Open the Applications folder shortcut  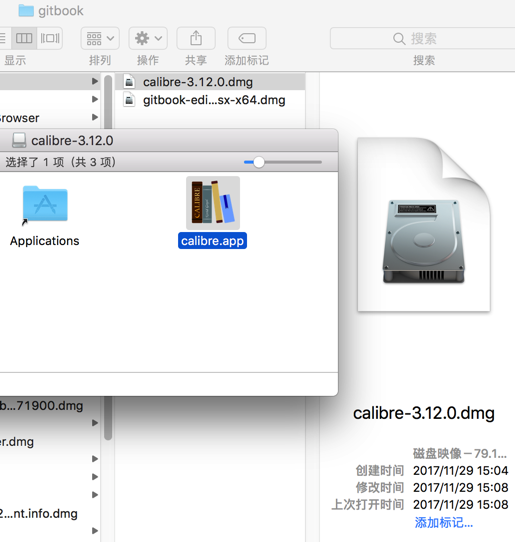pos(45,204)
